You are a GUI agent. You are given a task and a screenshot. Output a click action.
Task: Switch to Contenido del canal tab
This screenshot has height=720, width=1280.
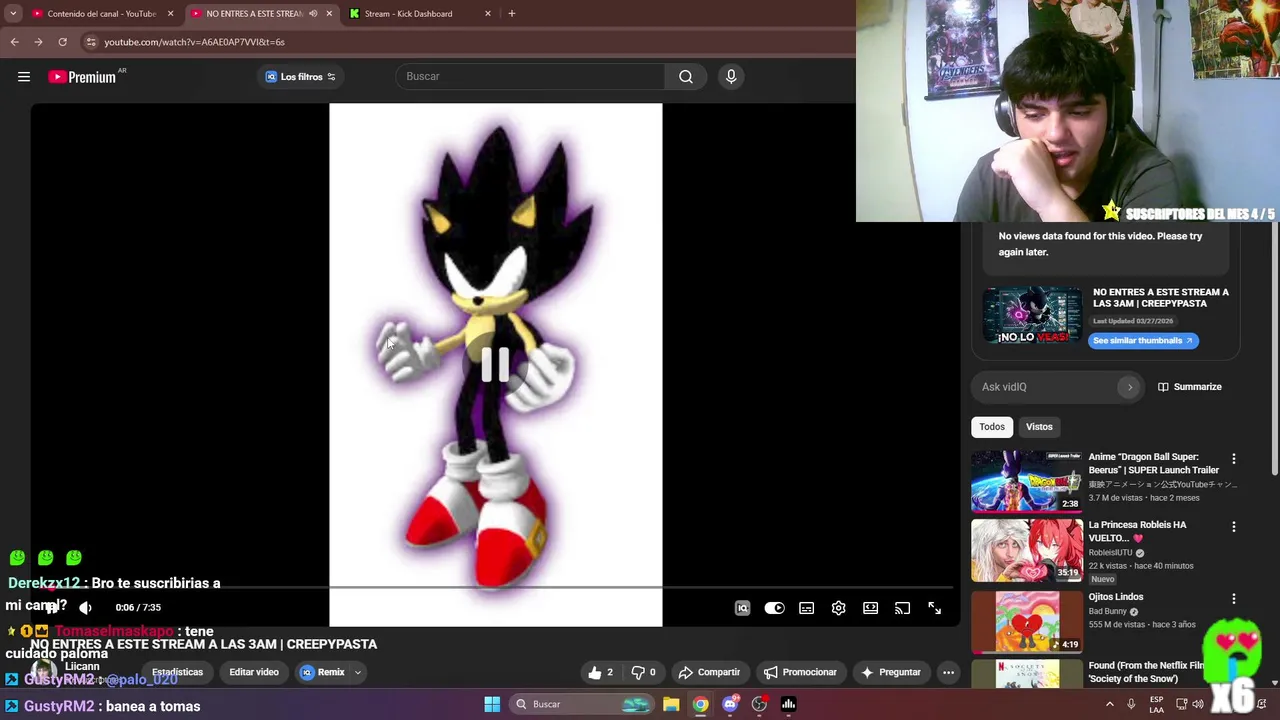point(100,14)
